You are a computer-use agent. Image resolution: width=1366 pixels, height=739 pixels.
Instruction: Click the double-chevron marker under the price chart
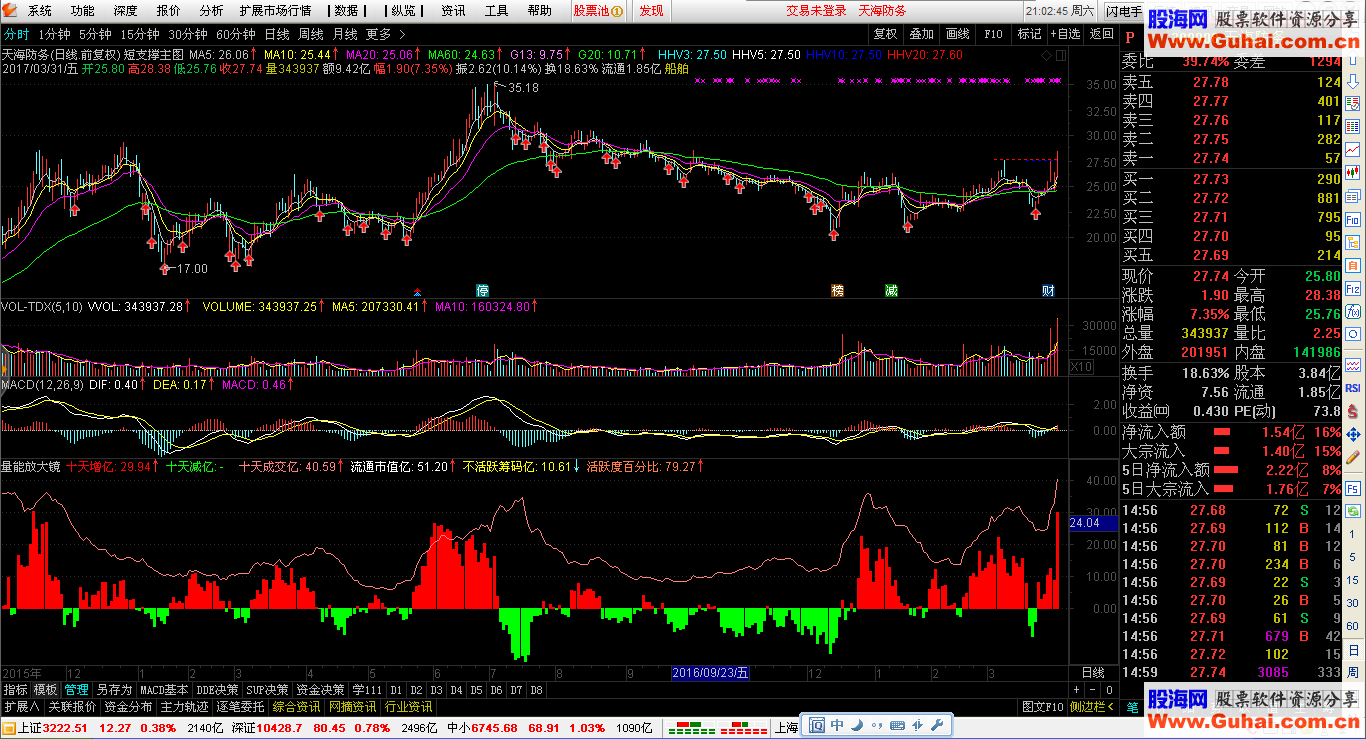point(417,292)
